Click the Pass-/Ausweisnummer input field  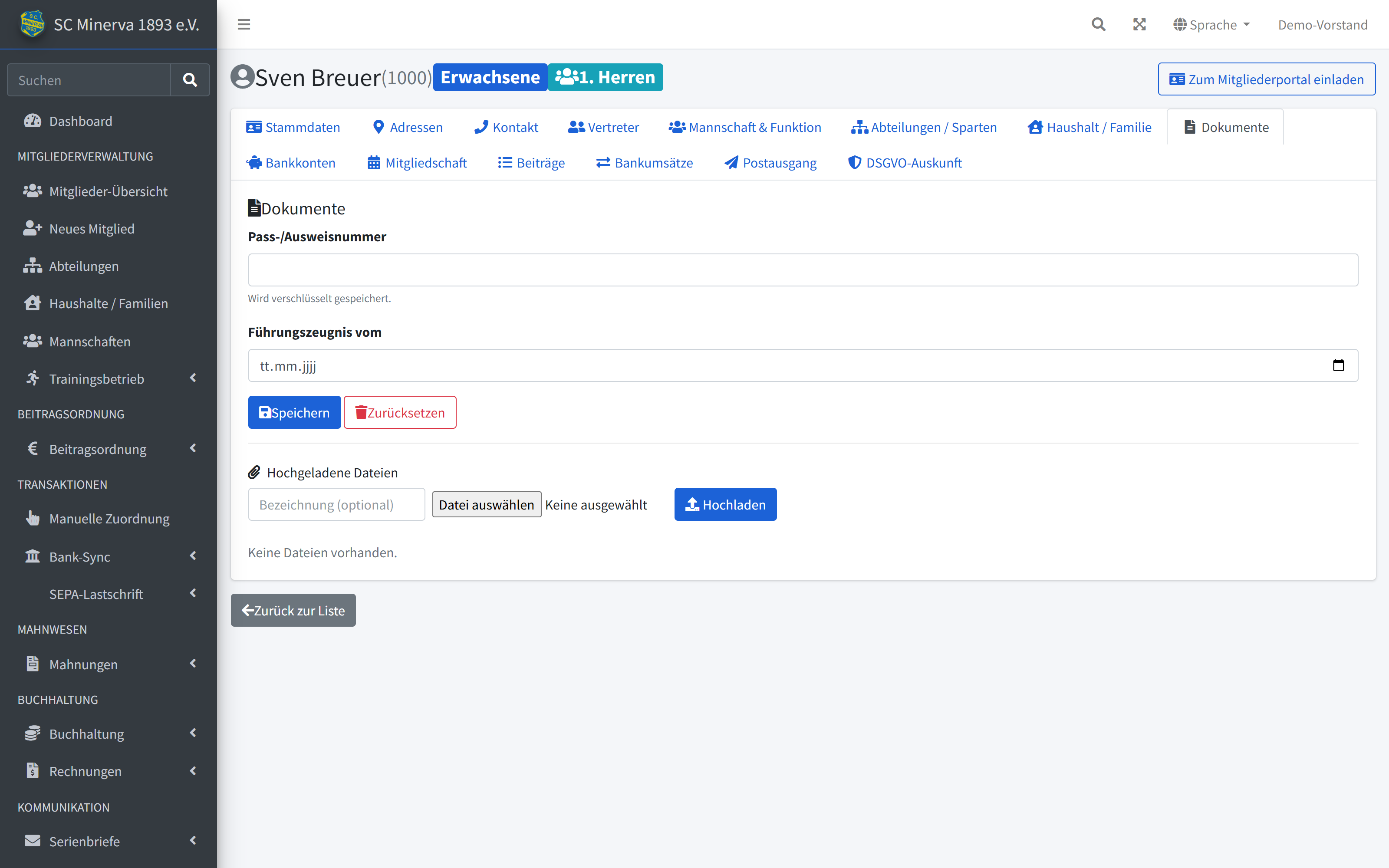803,270
